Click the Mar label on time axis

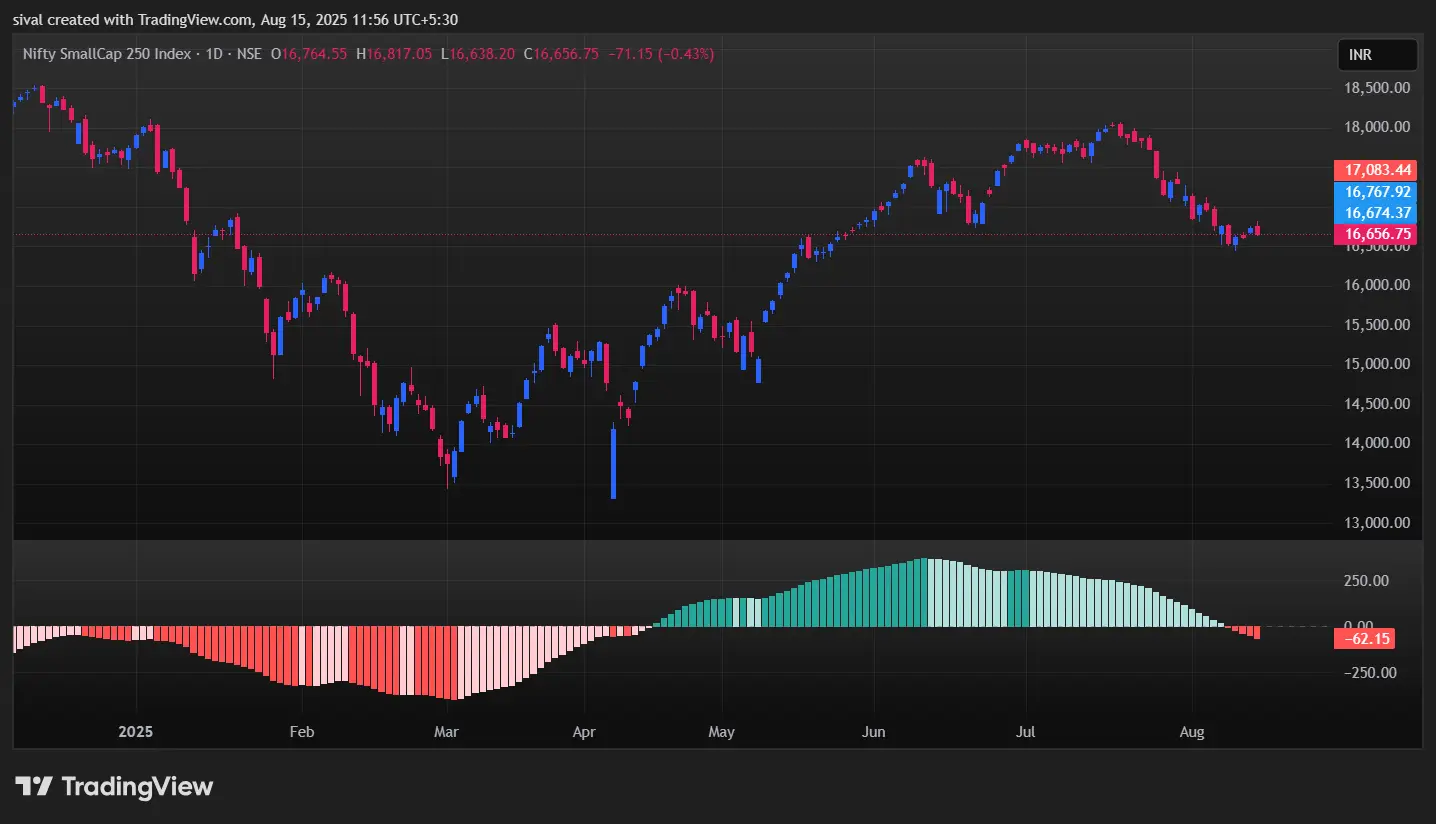pyautogui.click(x=446, y=732)
